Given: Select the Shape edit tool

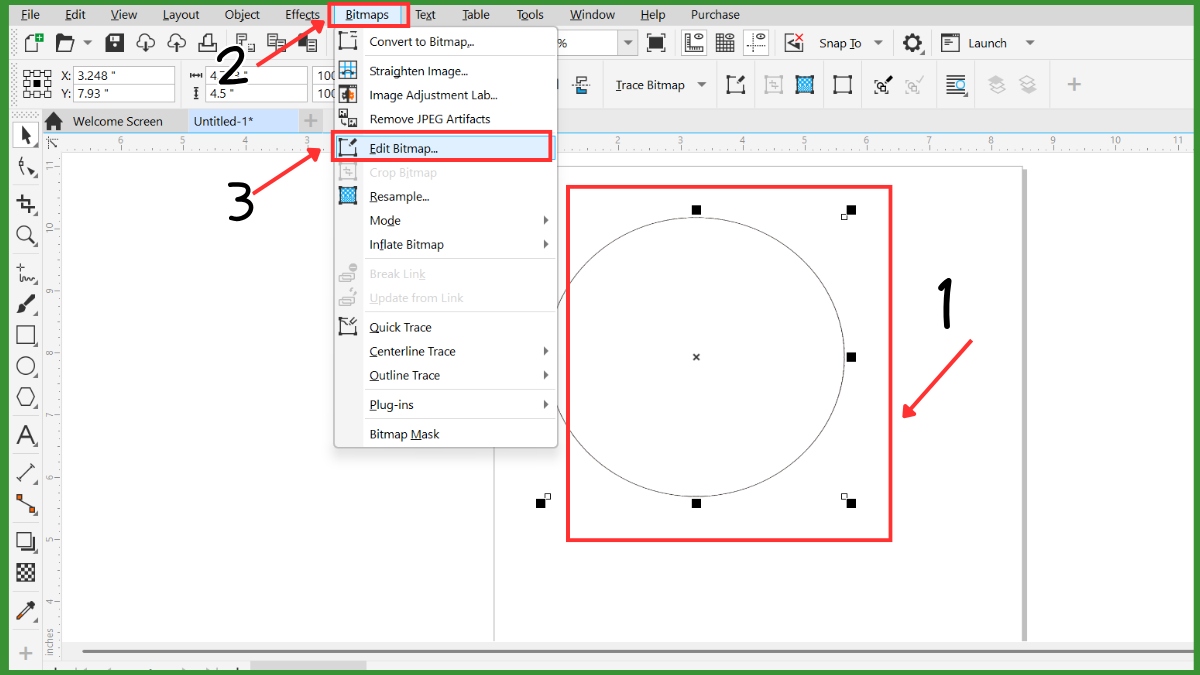Looking at the screenshot, I should (26, 167).
